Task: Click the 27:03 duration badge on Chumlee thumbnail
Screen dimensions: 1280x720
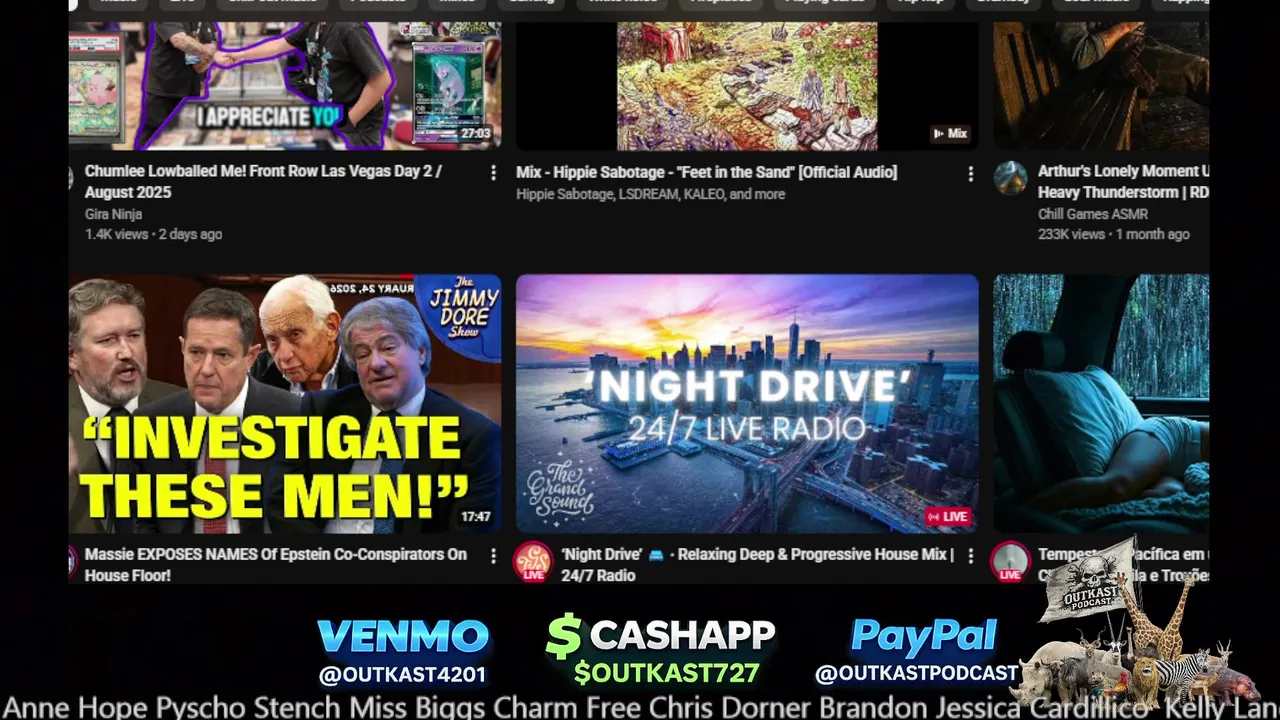Action: 475,133
